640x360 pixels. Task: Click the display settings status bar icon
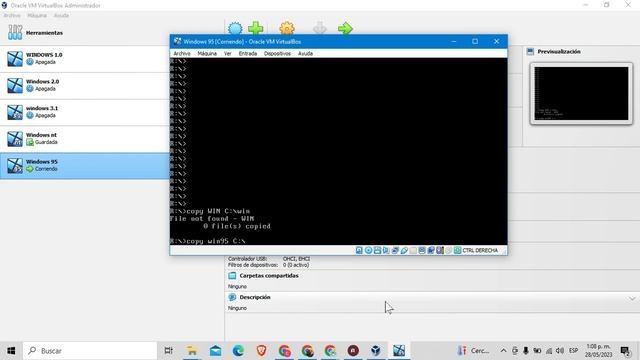[x=422, y=250]
